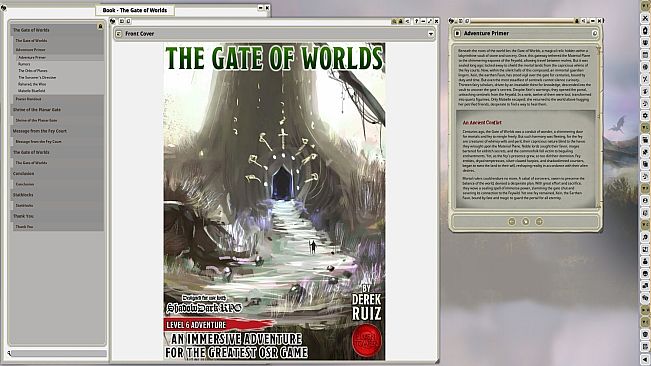Click the left-pointing arrow at bottom of right sidebar
Screen dimensions: 651x366
[x=645, y=359]
